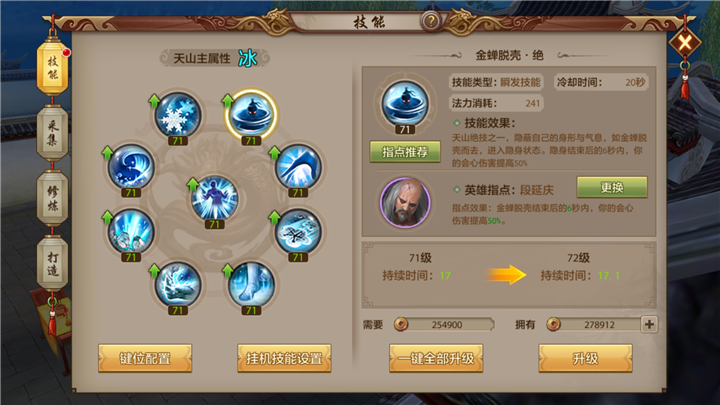Select the ice rocks burst skill icon
The image size is (720, 405).
click(131, 231)
